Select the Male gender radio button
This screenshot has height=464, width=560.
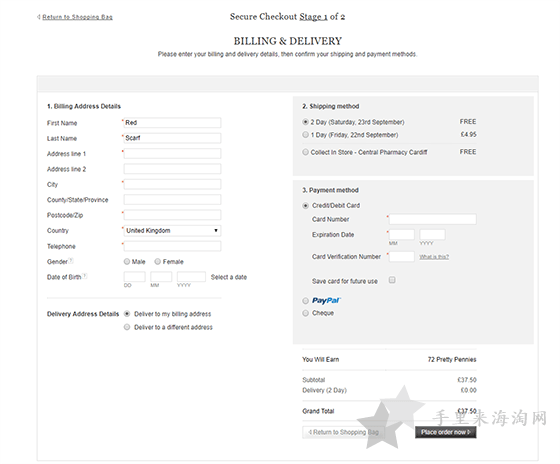127,261
